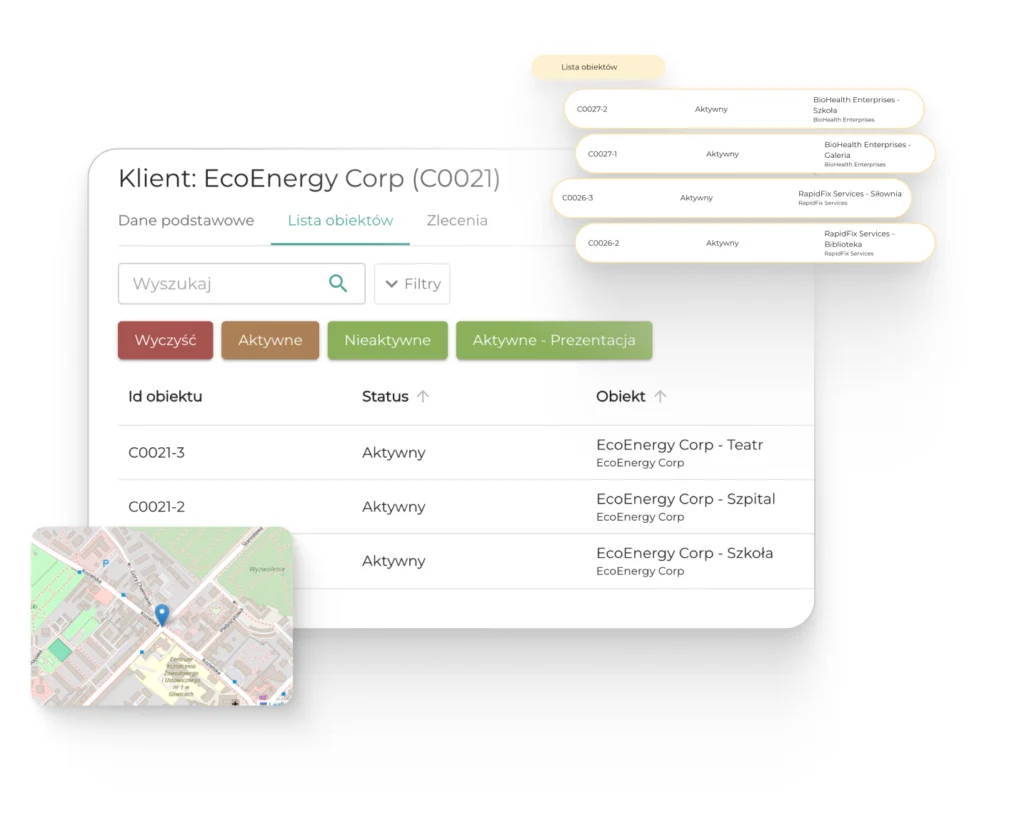The width and height of the screenshot is (1024, 830).
Task: Select the C0026-3 RapidFix Siłownia card
Action: [x=731, y=198]
